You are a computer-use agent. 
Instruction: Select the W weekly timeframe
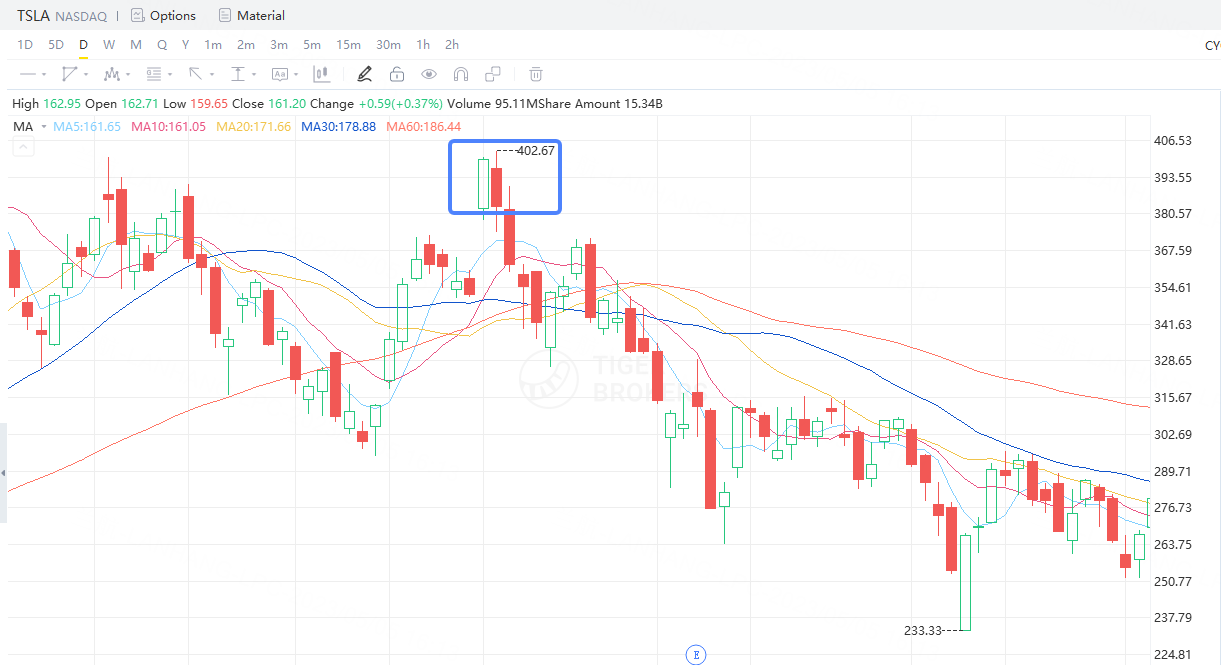click(x=109, y=45)
